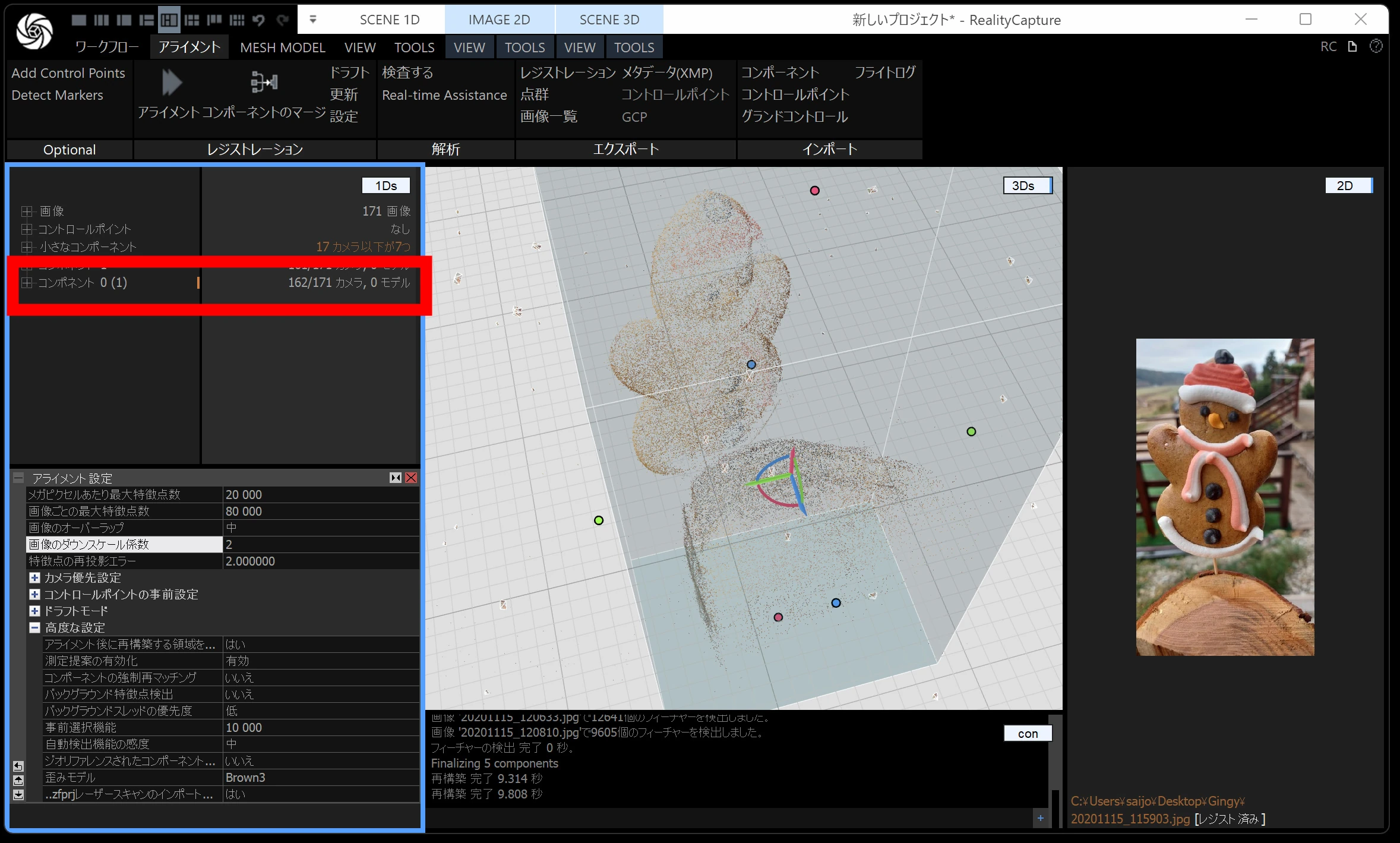Click the redo arrow icon
Screen dimensions: 1400x843
pyautogui.click(x=283, y=20)
